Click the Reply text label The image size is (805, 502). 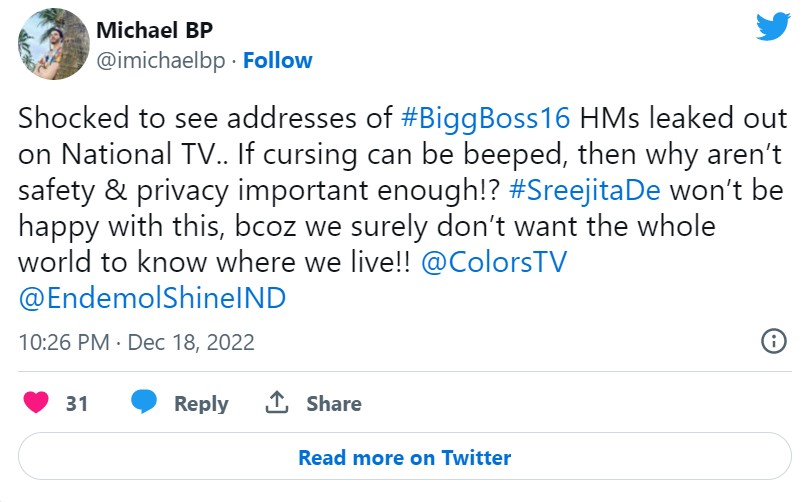point(201,404)
